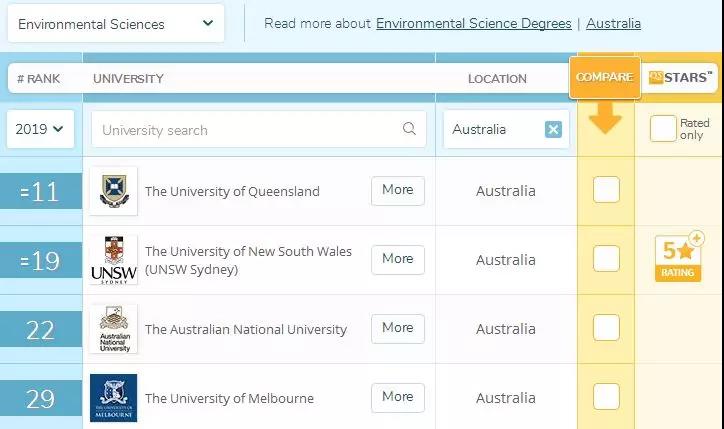Tick compare checkbox for University of Queensland
The height and width of the screenshot is (429, 724).
pos(606,189)
